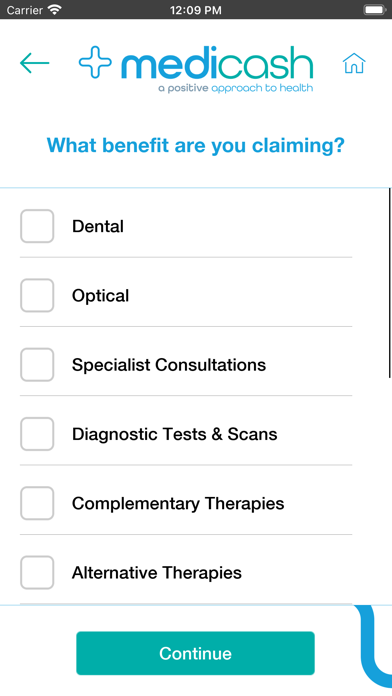Toggle the Alternative Therapies checkbox
Viewport: 392px width, 696px height.
tap(37, 573)
